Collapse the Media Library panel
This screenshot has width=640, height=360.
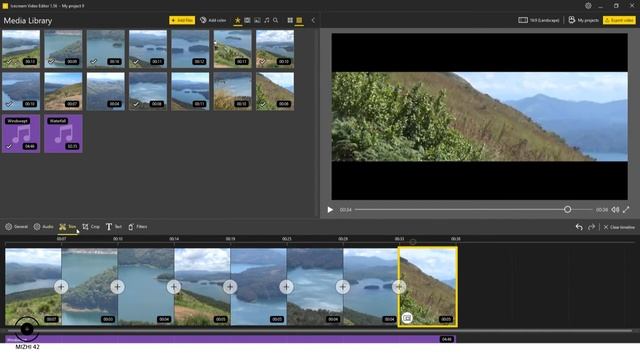pos(313,20)
